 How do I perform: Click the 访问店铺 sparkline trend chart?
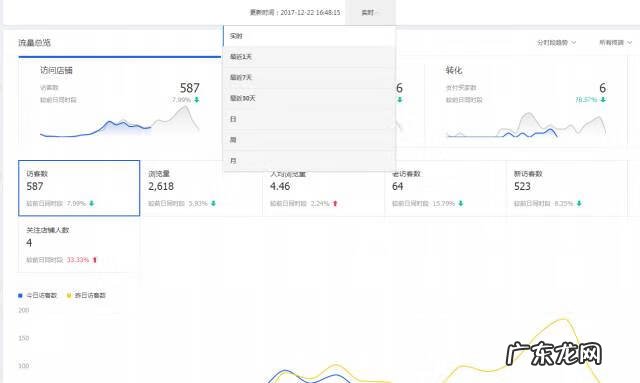point(120,122)
